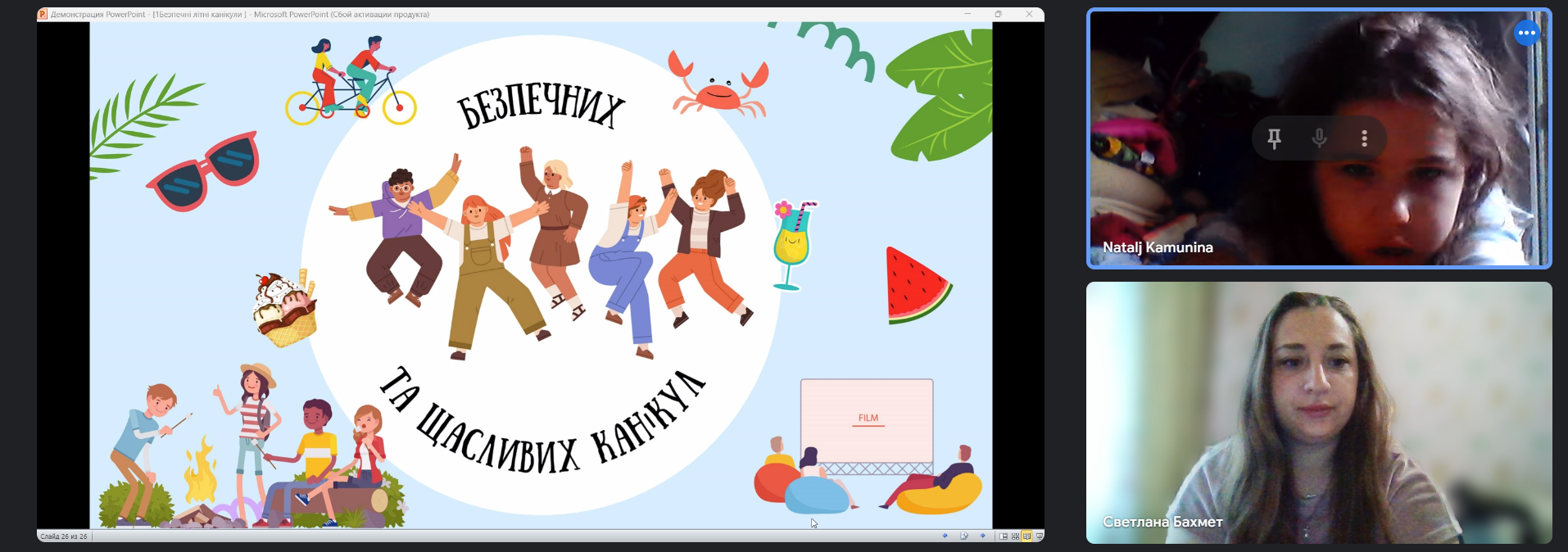Click slide counter 'Слайд 26 из 26'
This screenshot has height=552, width=1568.
(64, 536)
